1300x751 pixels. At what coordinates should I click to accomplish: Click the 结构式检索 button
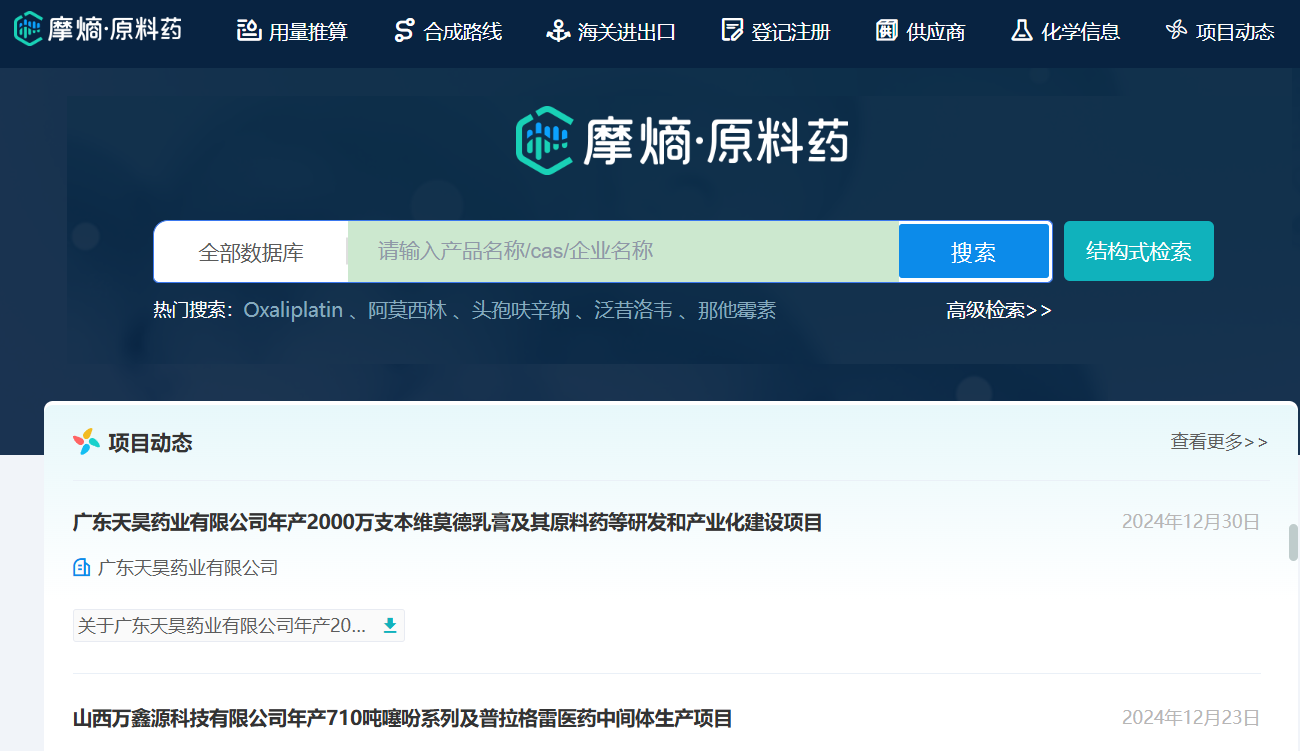(1139, 251)
